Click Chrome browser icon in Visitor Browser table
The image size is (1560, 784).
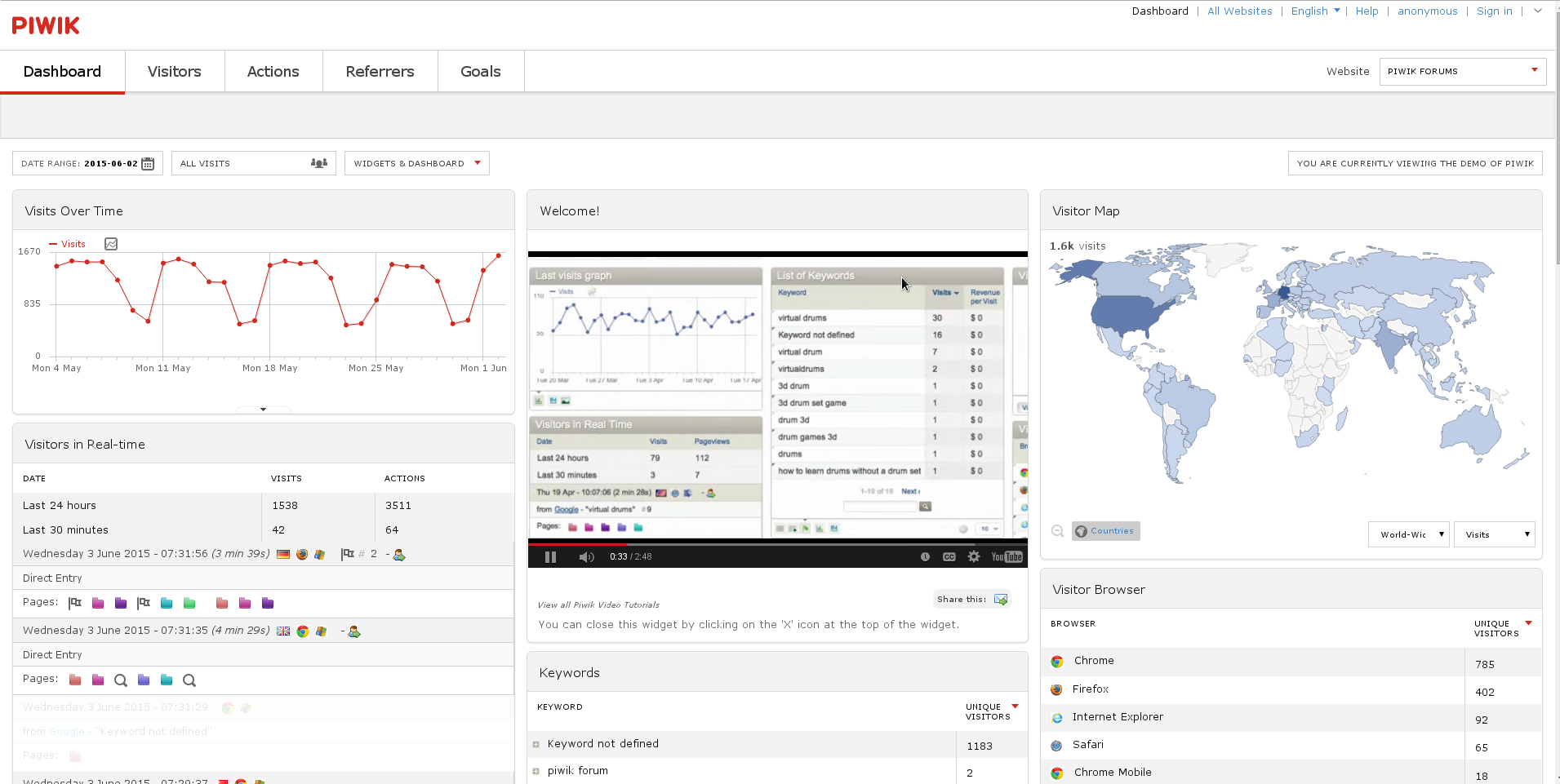[x=1057, y=662]
